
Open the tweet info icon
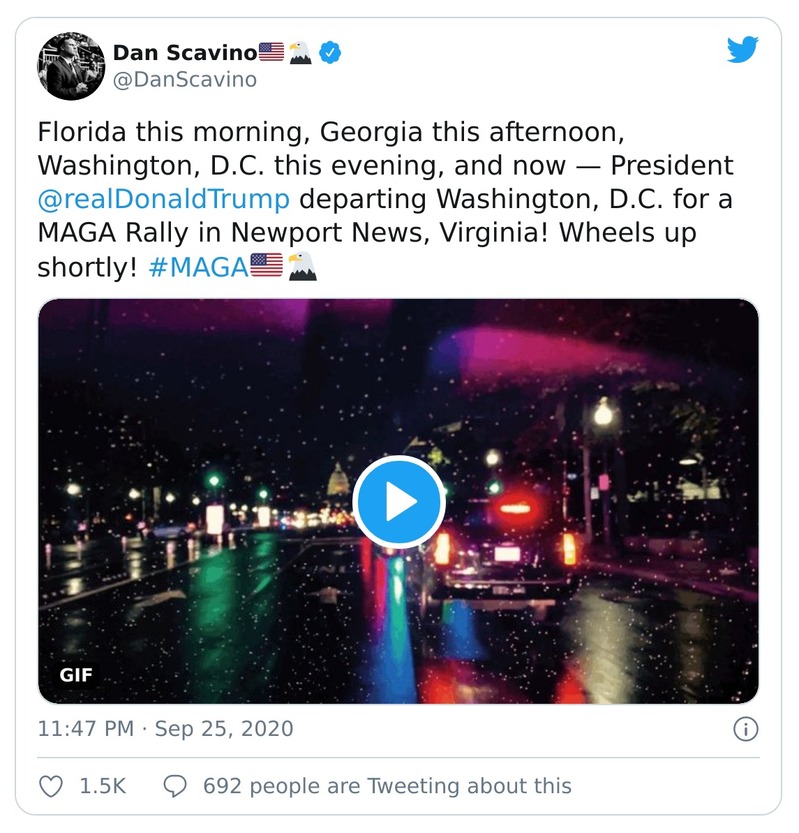point(745,729)
